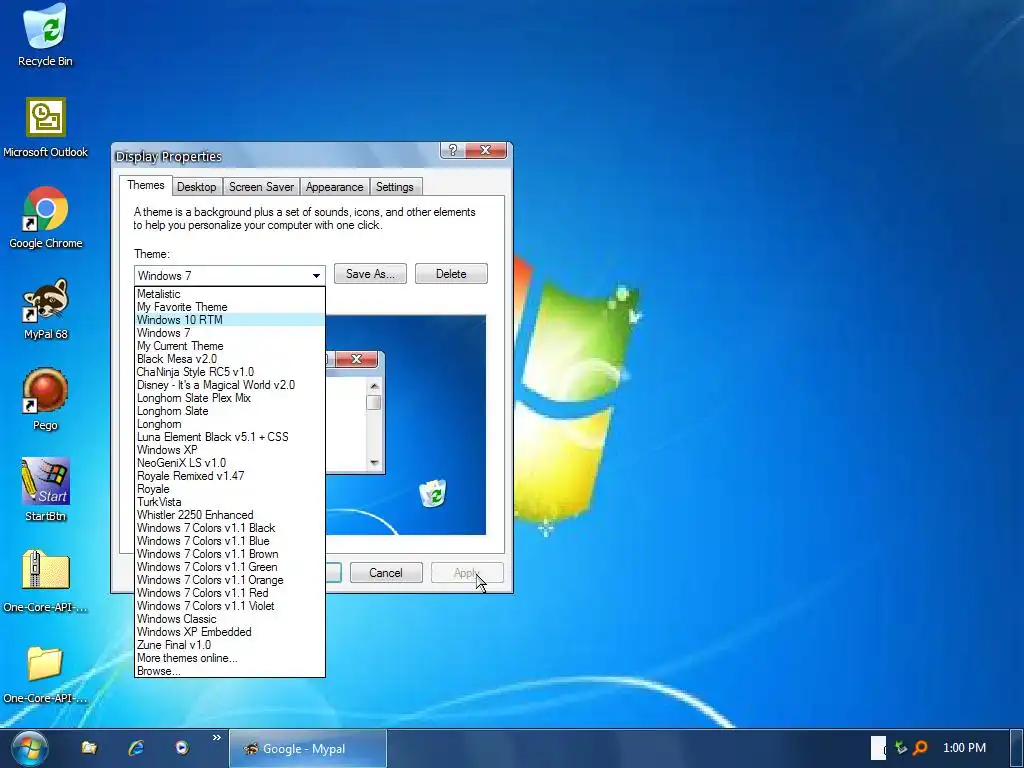This screenshot has height=768, width=1024.
Task: Click the 1:00 PM system clock
Action: click(964, 748)
